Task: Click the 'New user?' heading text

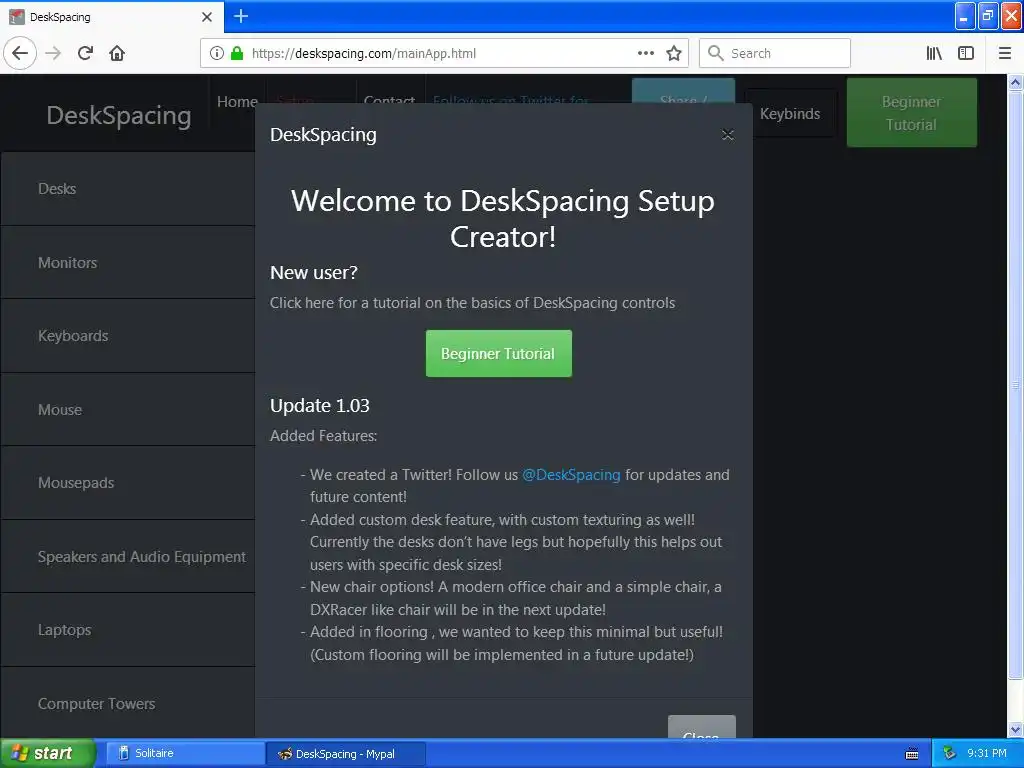Action: point(314,272)
